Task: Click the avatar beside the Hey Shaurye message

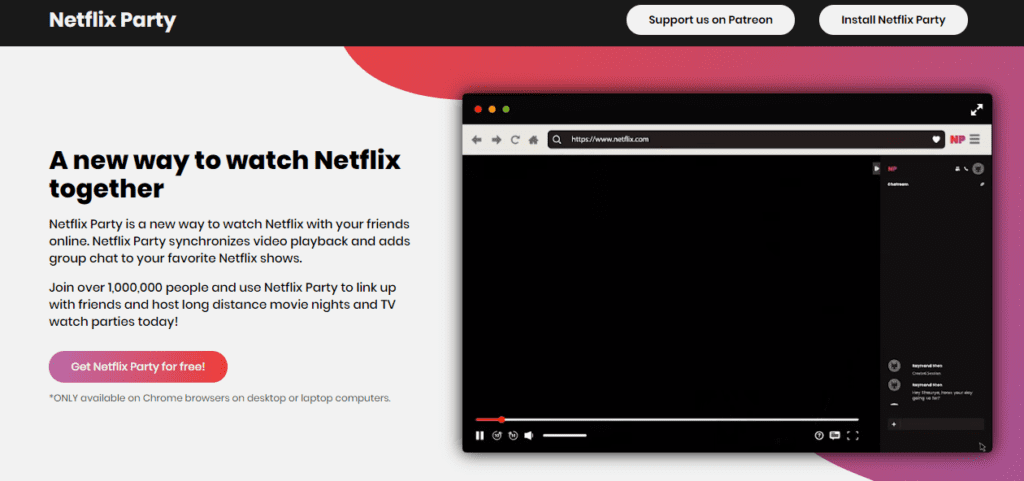Action: 894,385
